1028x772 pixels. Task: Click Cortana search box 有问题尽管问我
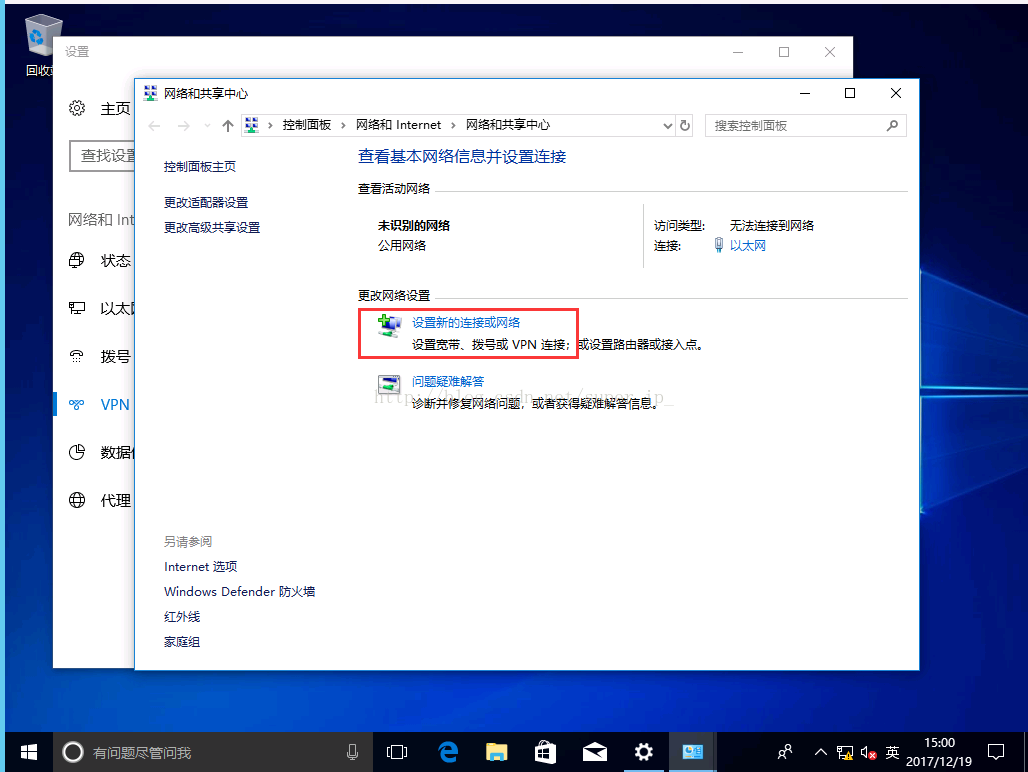[213, 752]
